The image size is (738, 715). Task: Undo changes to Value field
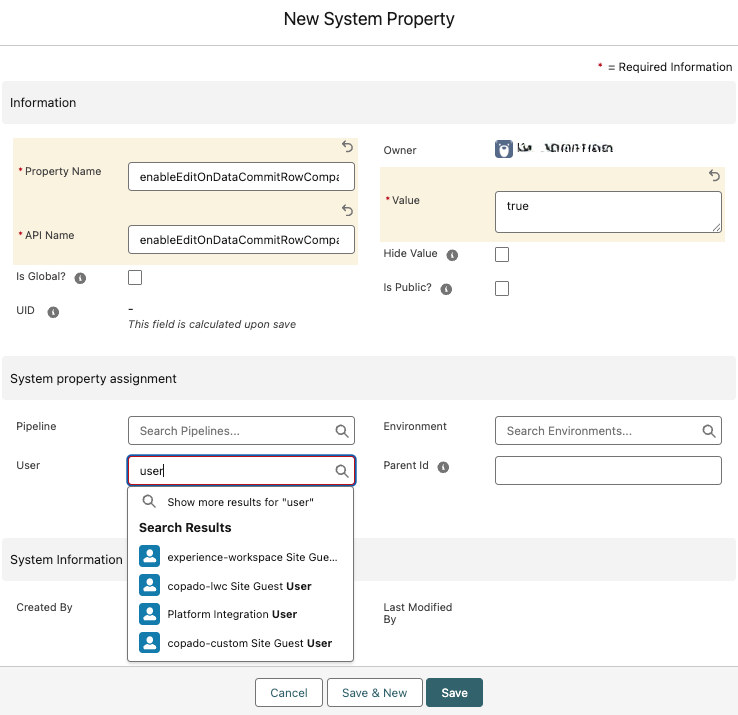coord(714,176)
